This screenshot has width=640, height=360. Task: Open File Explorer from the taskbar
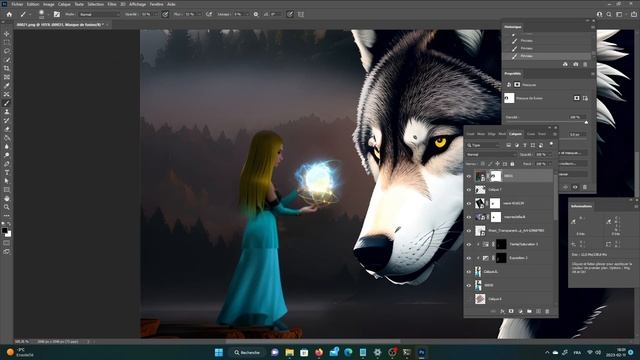tap(289, 352)
